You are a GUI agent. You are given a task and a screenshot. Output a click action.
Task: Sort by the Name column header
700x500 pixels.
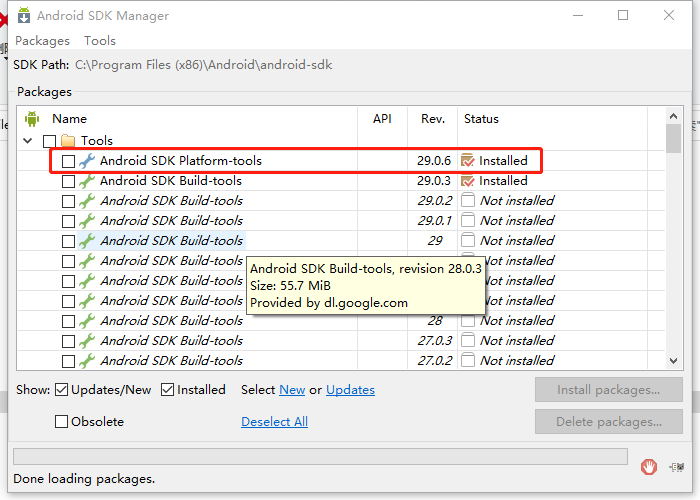(69, 119)
